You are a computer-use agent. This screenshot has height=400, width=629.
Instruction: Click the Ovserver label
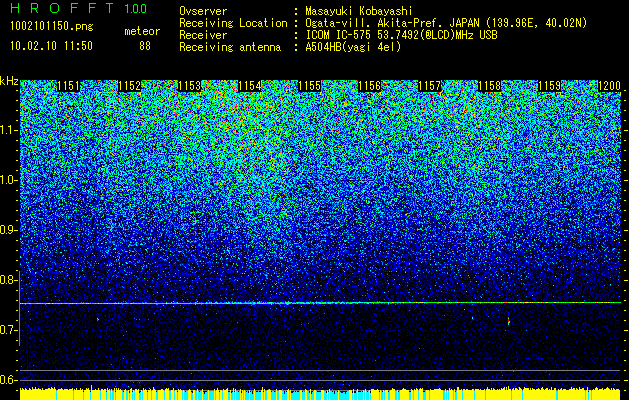coord(203,11)
